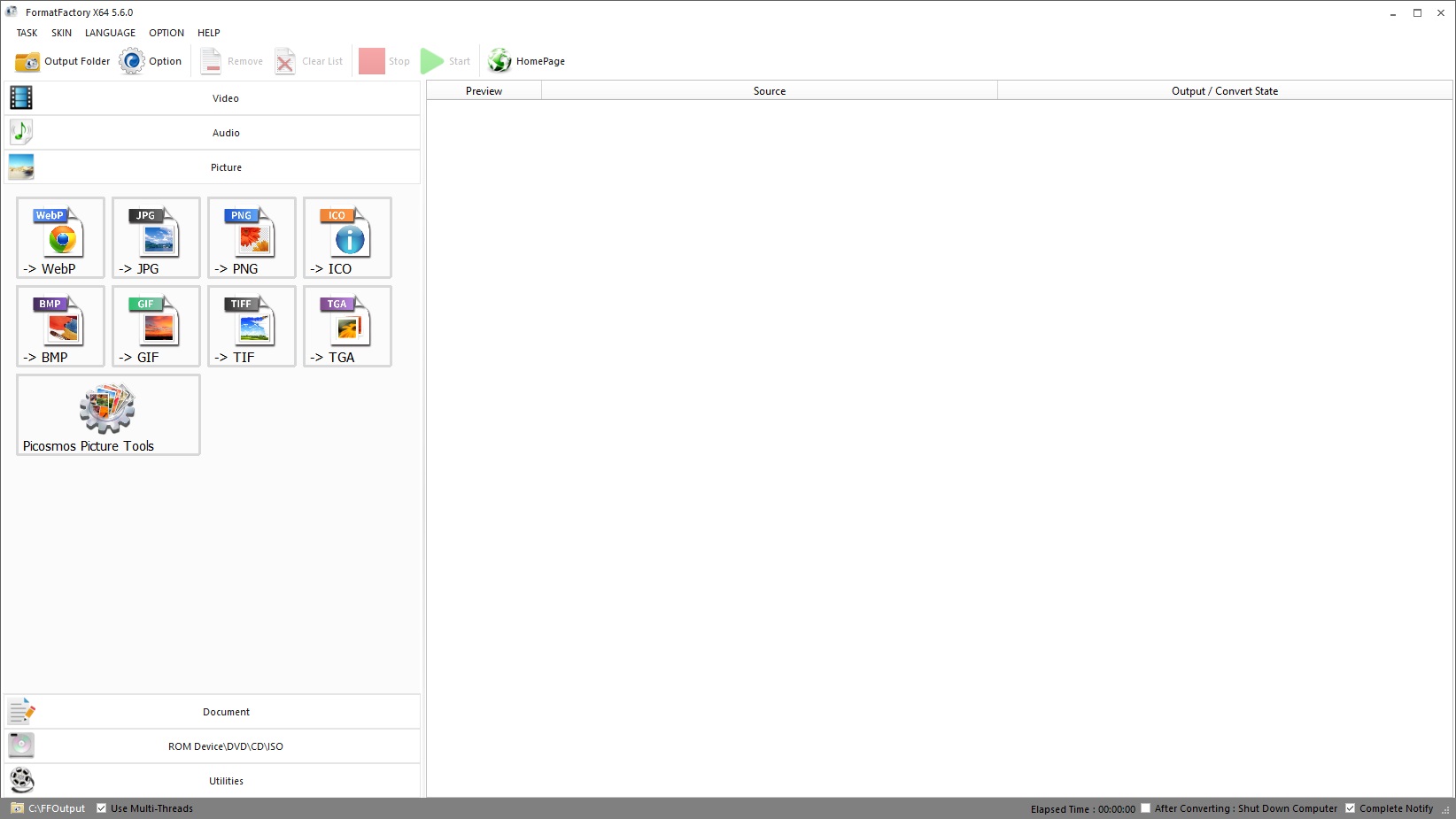The height and width of the screenshot is (819, 1456).
Task: Expand the ROM Device\DVD\CD\ISO section
Action: click(x=212, y=746)
